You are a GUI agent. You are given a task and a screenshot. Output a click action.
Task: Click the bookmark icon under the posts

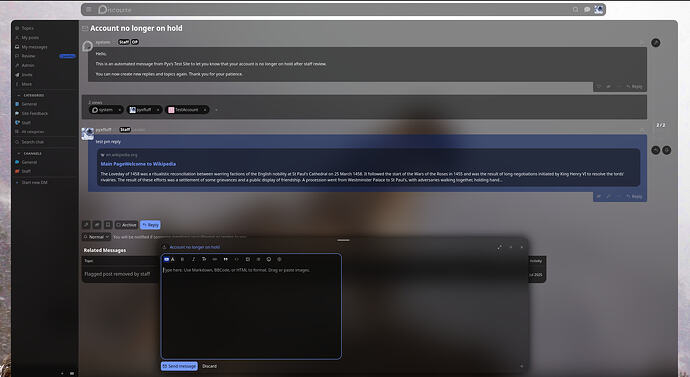tap(108, 225)
